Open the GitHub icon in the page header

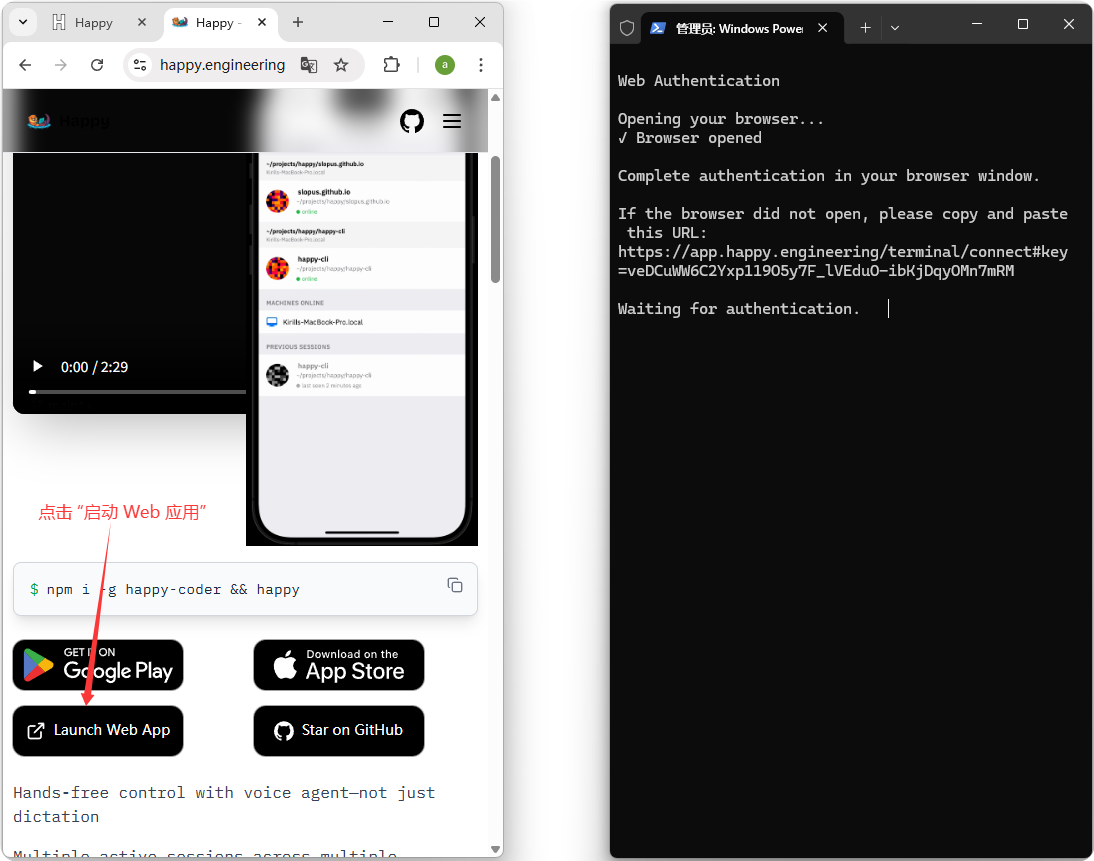tap(412, 121)
